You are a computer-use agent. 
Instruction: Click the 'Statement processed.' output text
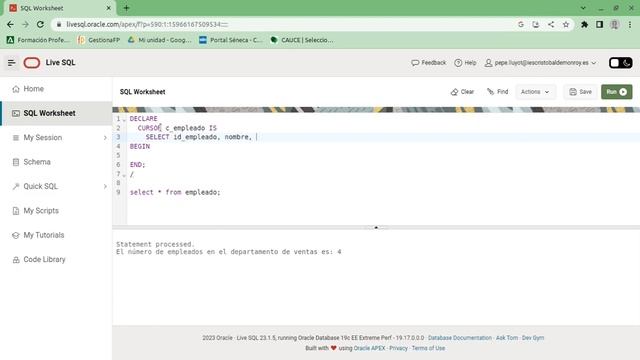(155, 244)
